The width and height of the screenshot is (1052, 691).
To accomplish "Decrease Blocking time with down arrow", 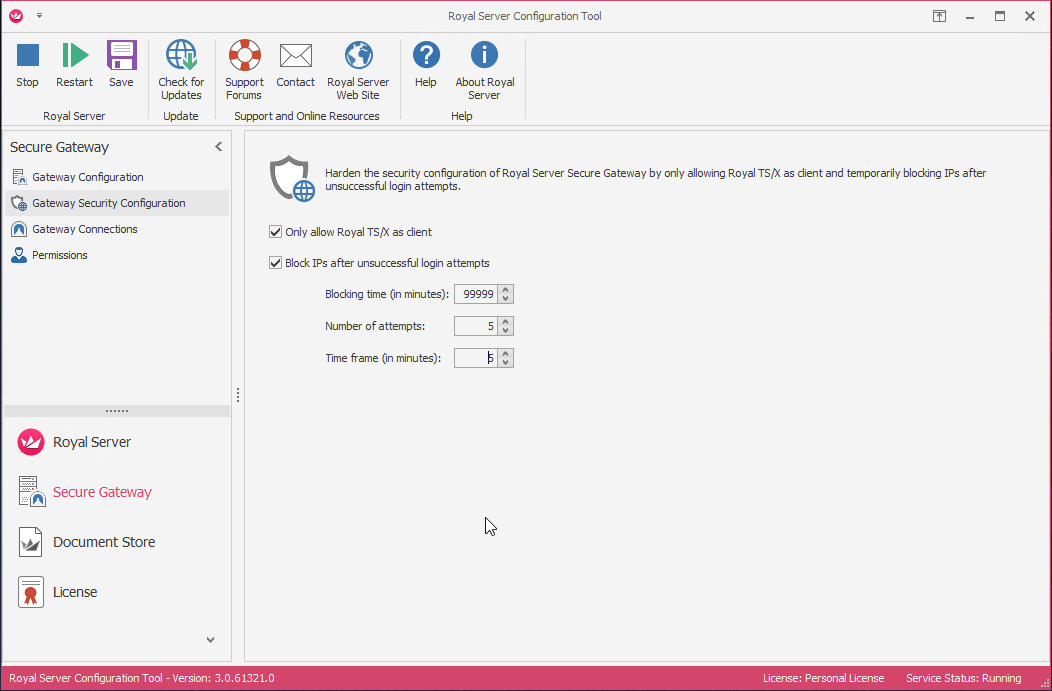I will tap(506, 299).
